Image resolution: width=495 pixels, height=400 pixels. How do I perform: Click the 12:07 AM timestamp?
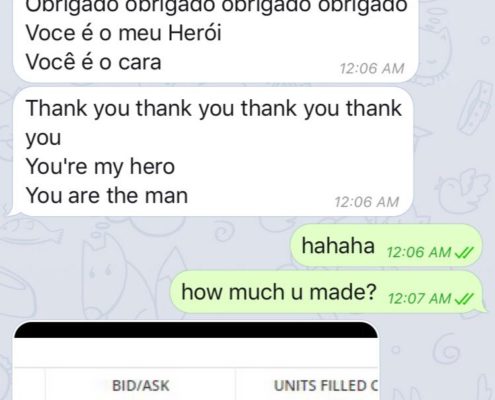[419, 298]
